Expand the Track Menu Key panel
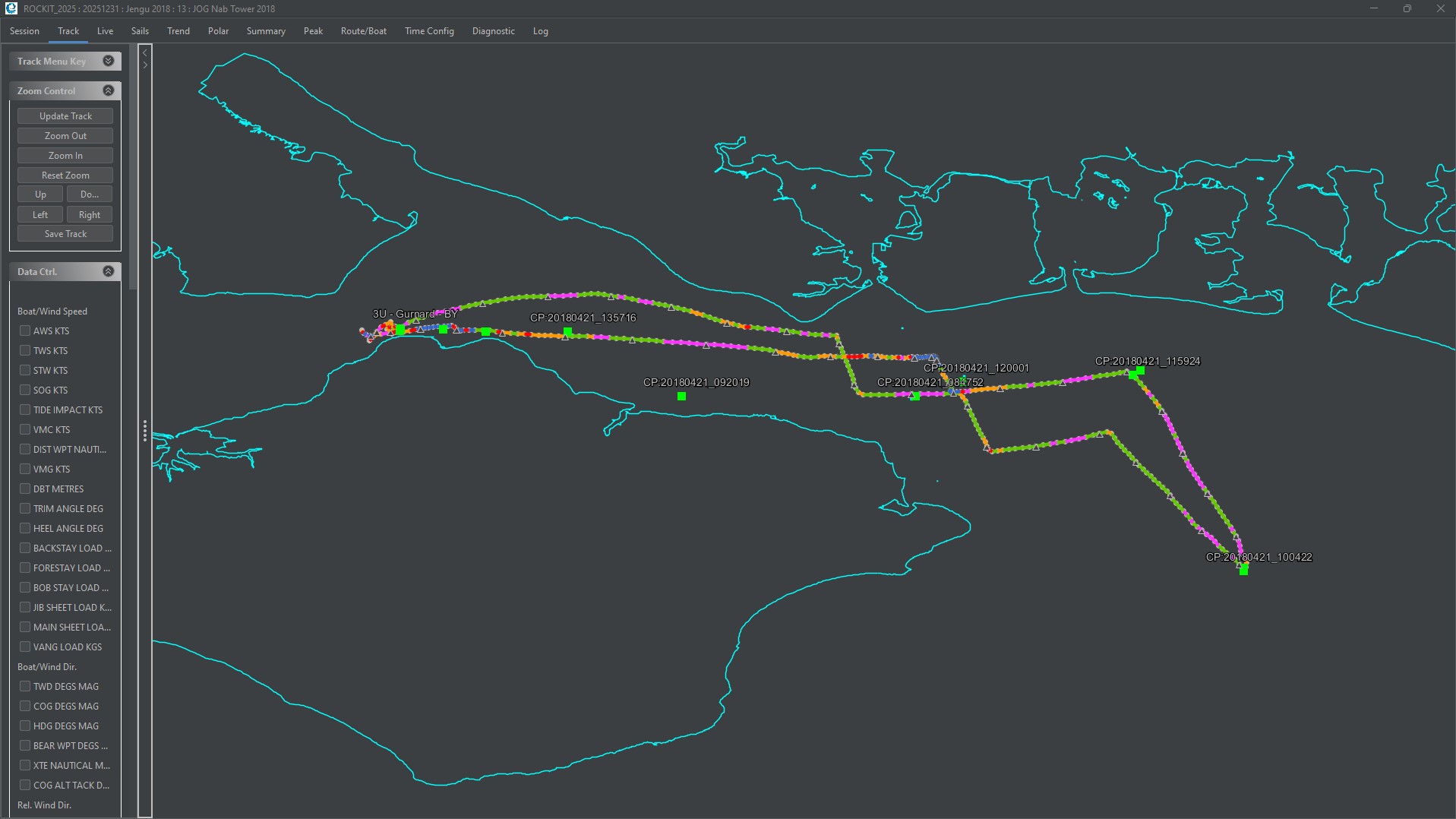The width and height of the screenshot is (1456, 819). pyautogui.click(x=109, y=61)
